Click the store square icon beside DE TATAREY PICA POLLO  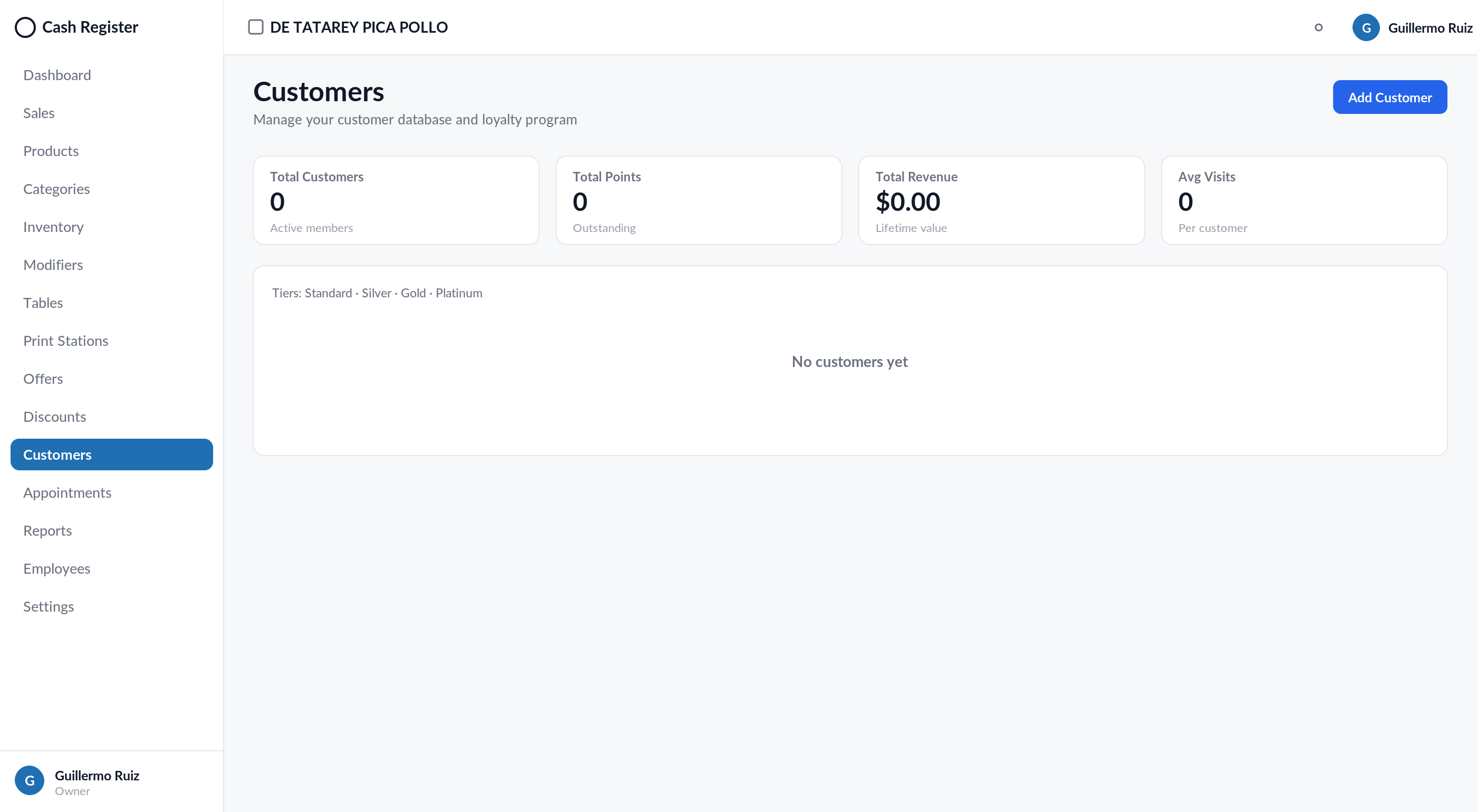tap(256, 27)
